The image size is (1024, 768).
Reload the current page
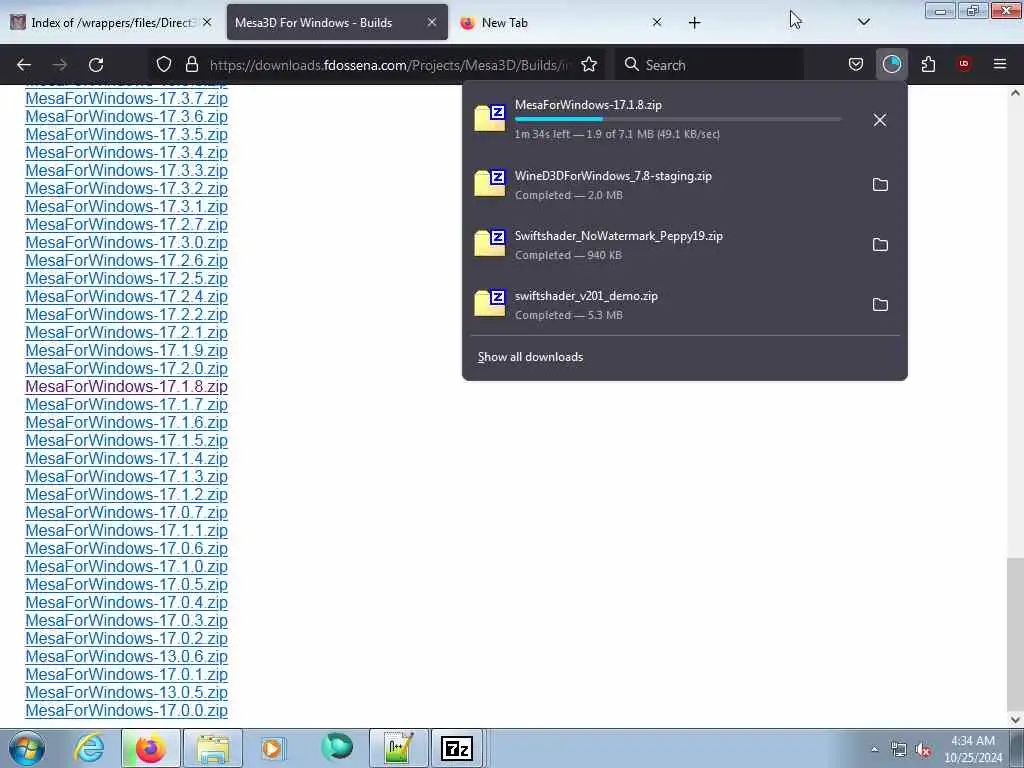(x=96, y=65)
